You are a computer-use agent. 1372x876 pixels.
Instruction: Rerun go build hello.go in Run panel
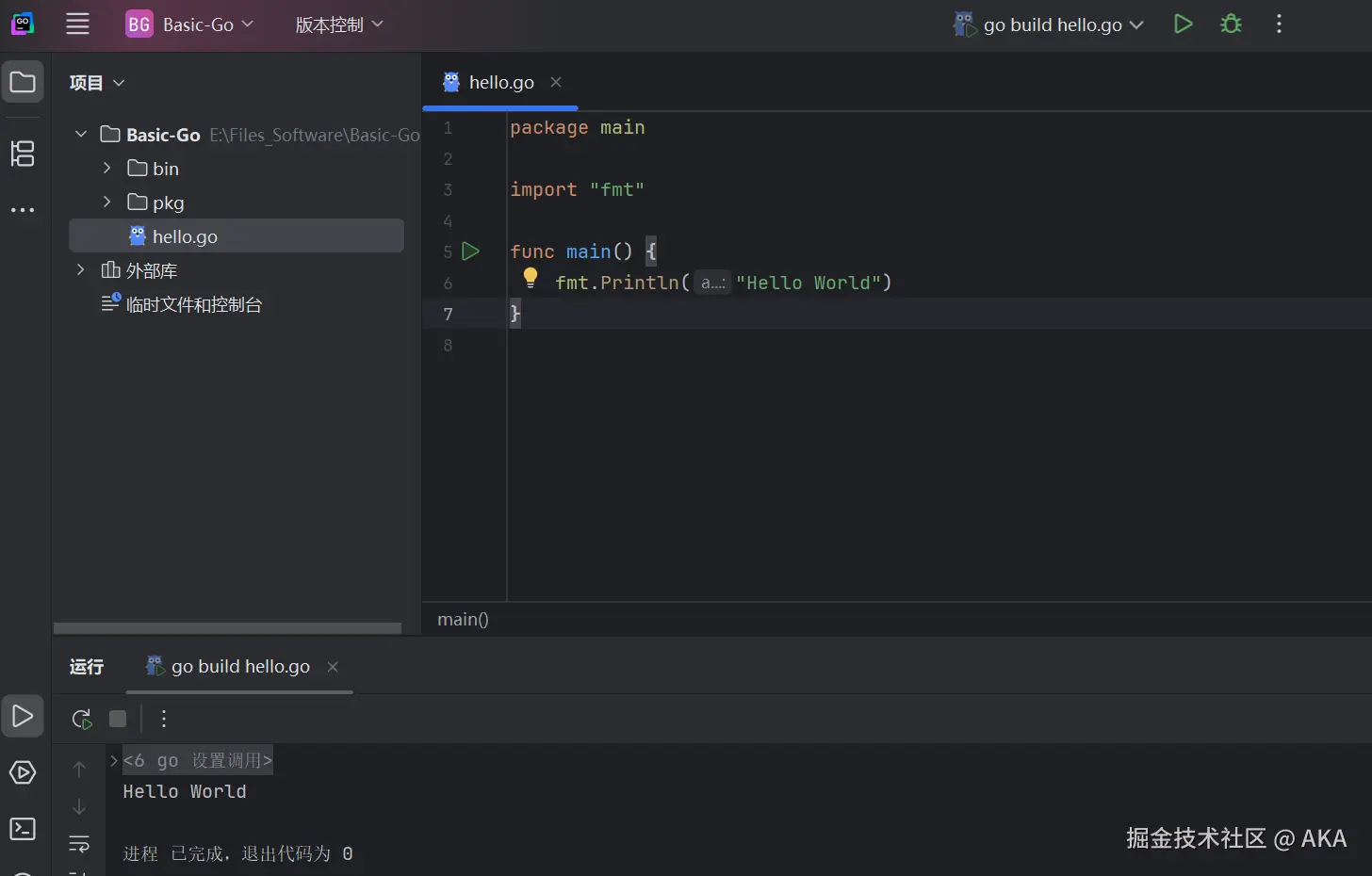[x=82, y=720]
